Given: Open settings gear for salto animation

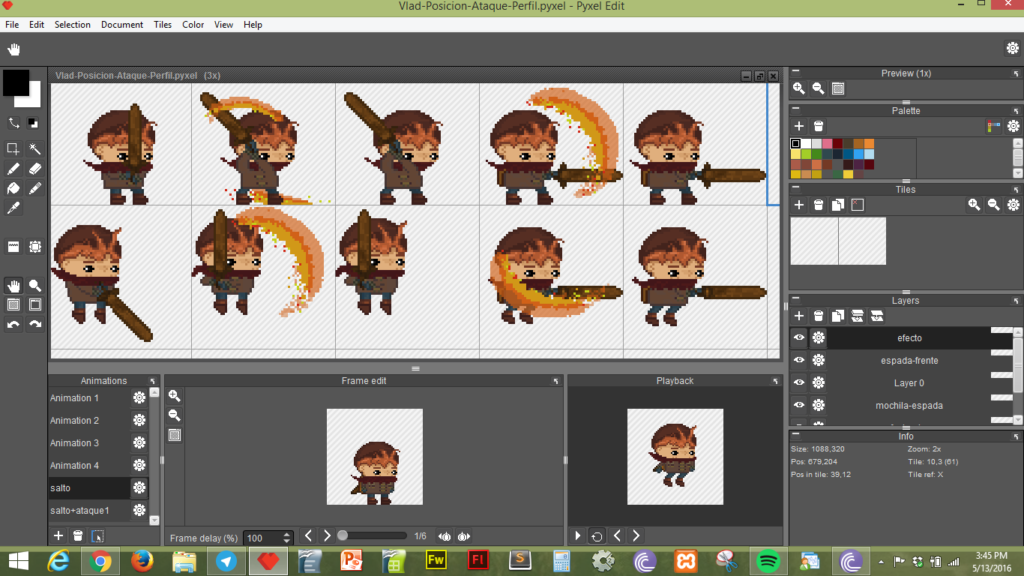Looking at the screenshot, I should coord(139,488).
